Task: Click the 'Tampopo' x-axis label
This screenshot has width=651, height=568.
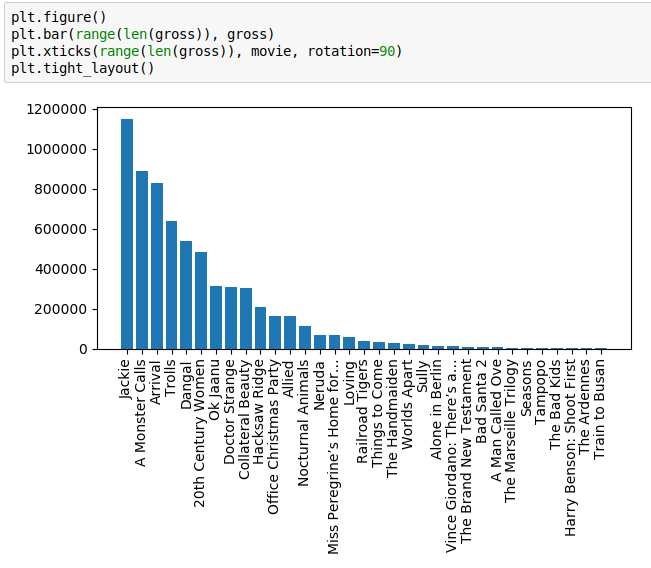Action: pos(540,392)
